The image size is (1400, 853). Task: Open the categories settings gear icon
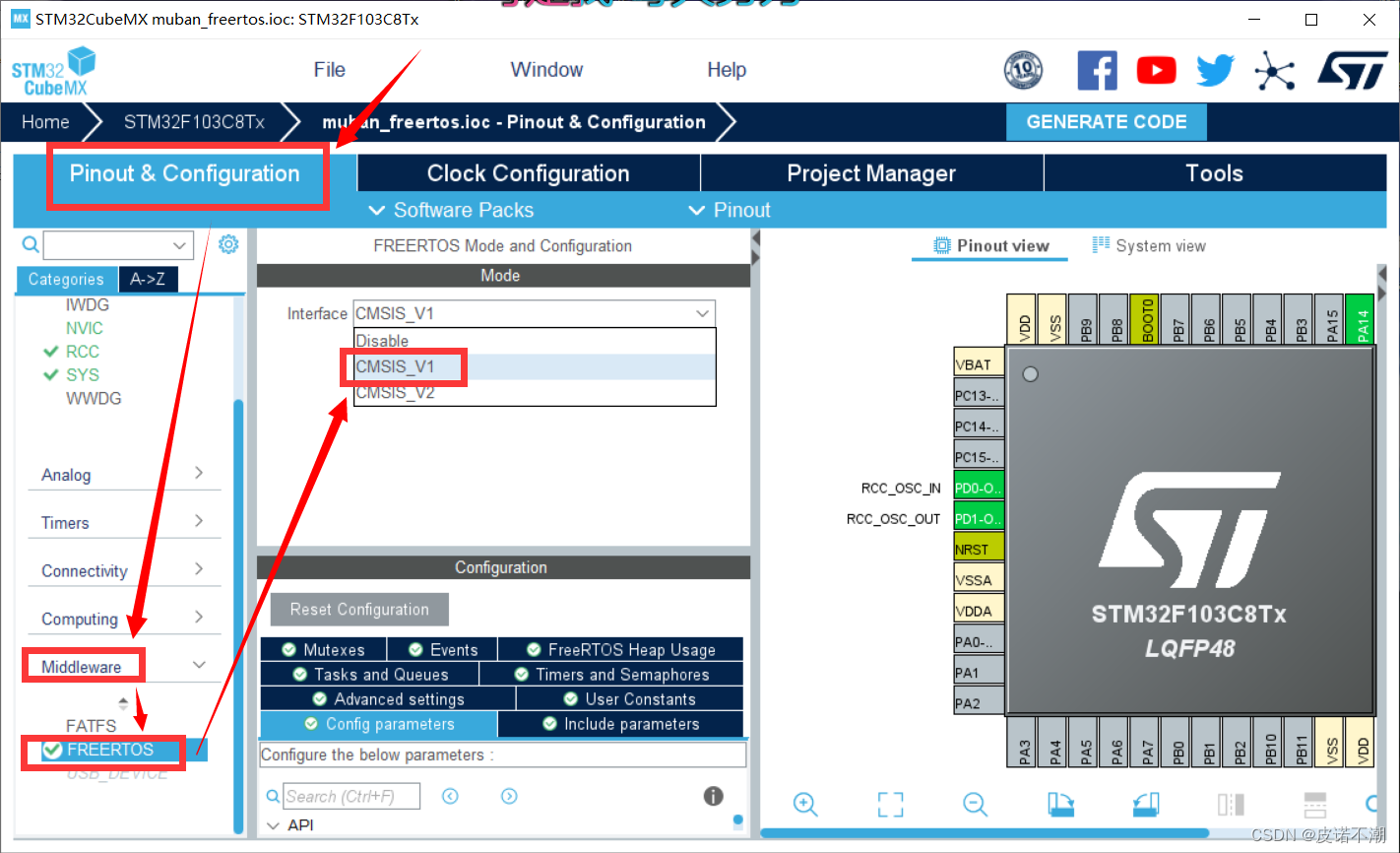coord(228,244)
